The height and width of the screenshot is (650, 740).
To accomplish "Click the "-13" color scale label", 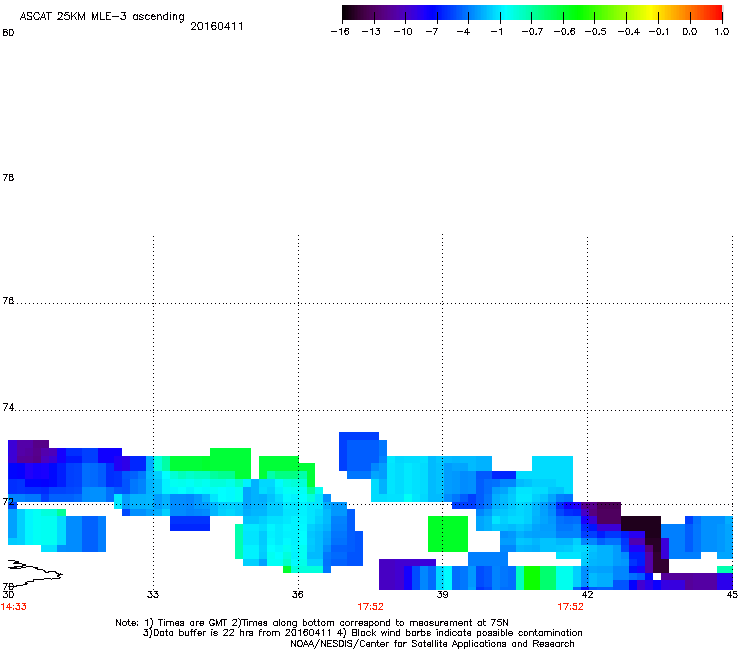I will 371,32.
